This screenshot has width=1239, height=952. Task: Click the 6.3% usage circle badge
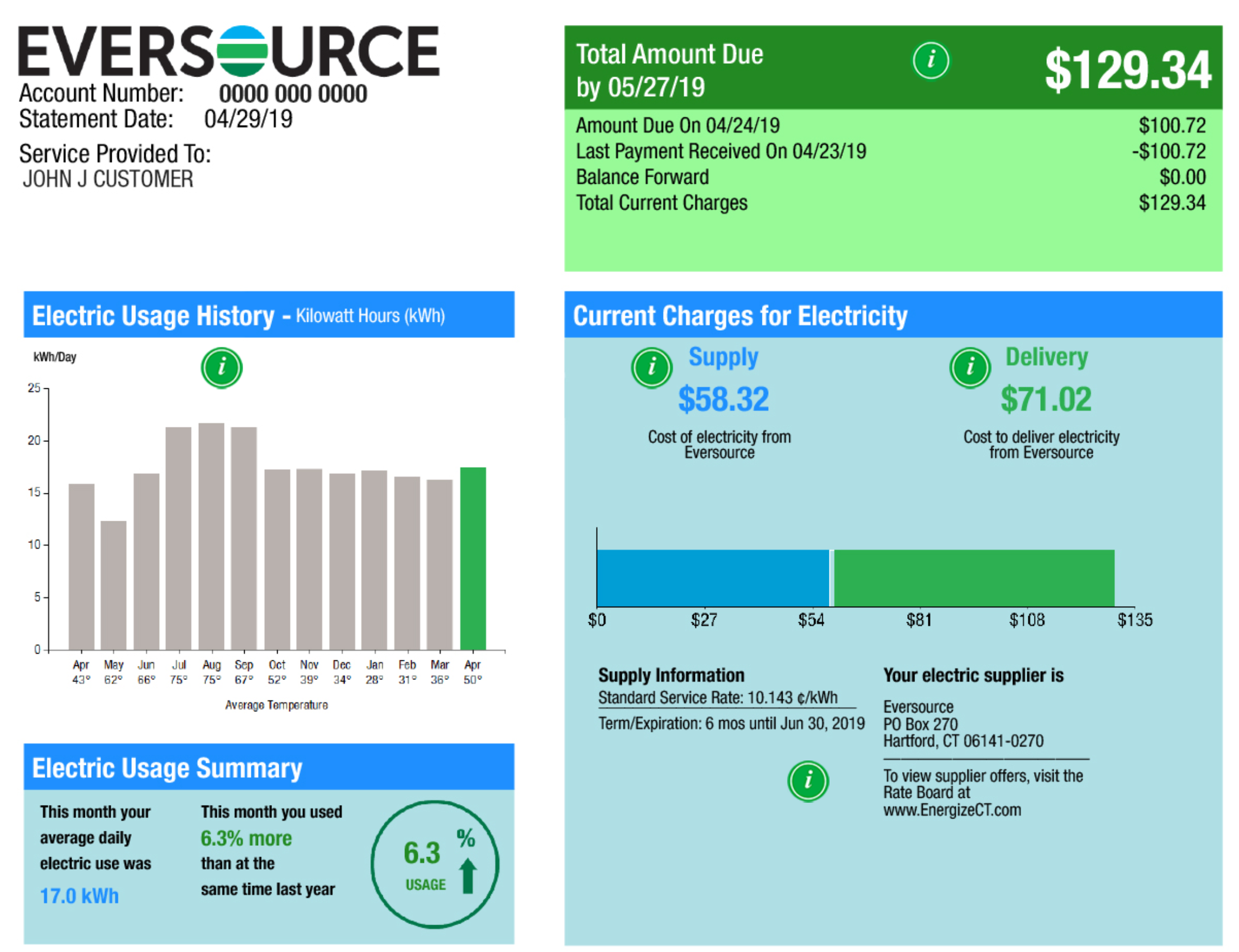[x=435, y=864]
